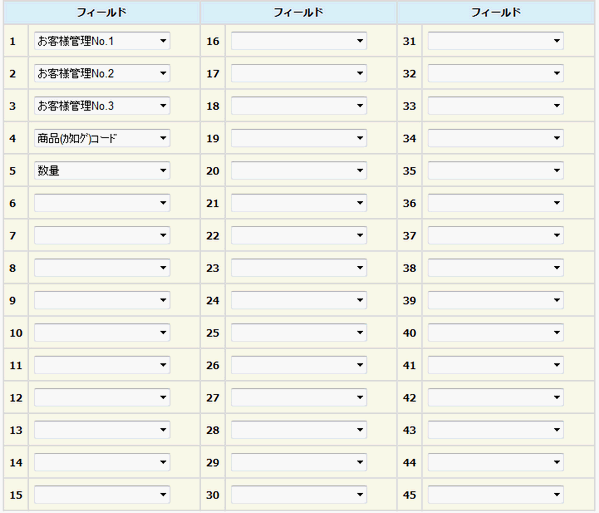Select the dropdown for field 27

tap(299, 398)
